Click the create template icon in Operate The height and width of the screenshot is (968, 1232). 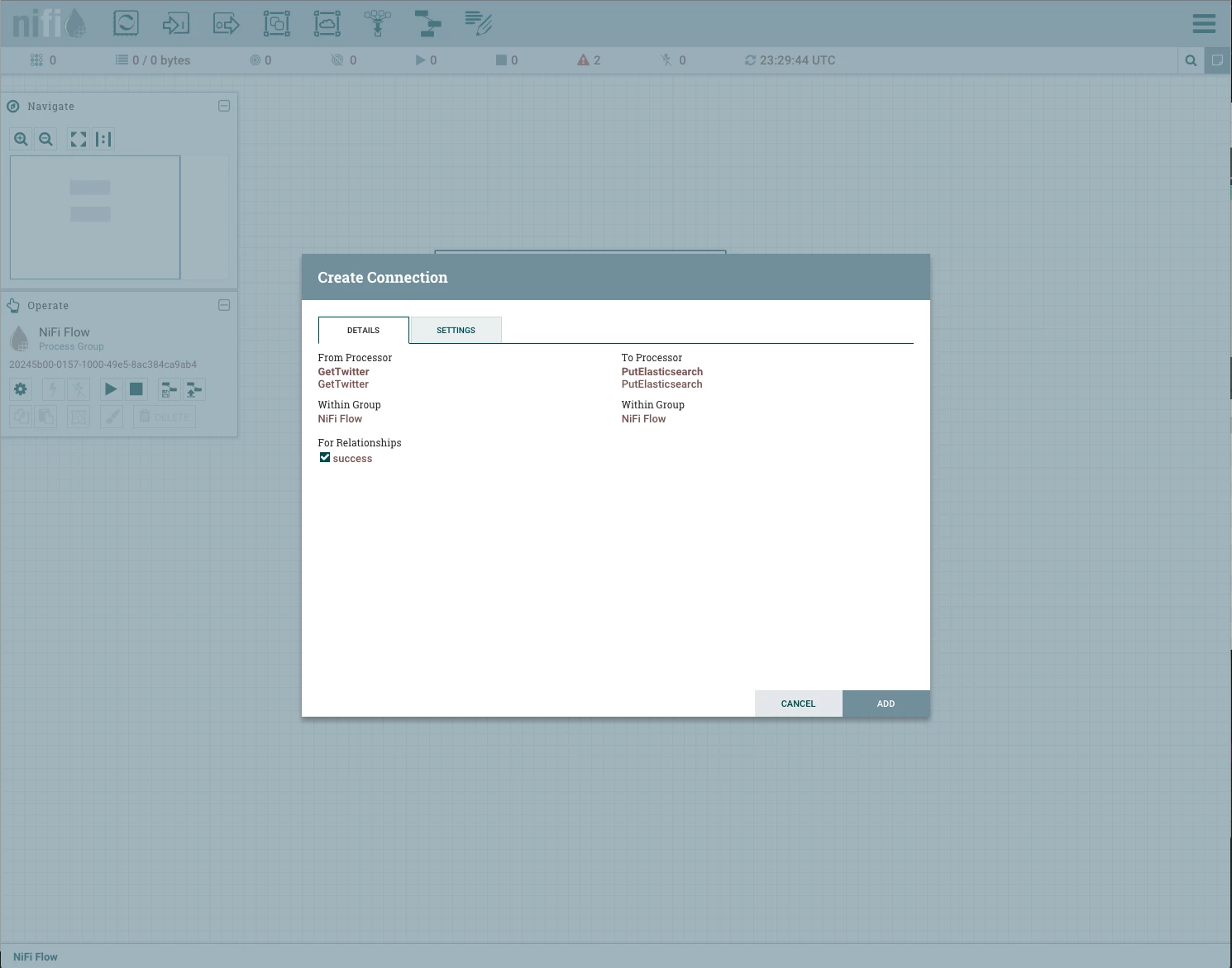(x=169, y=389)
